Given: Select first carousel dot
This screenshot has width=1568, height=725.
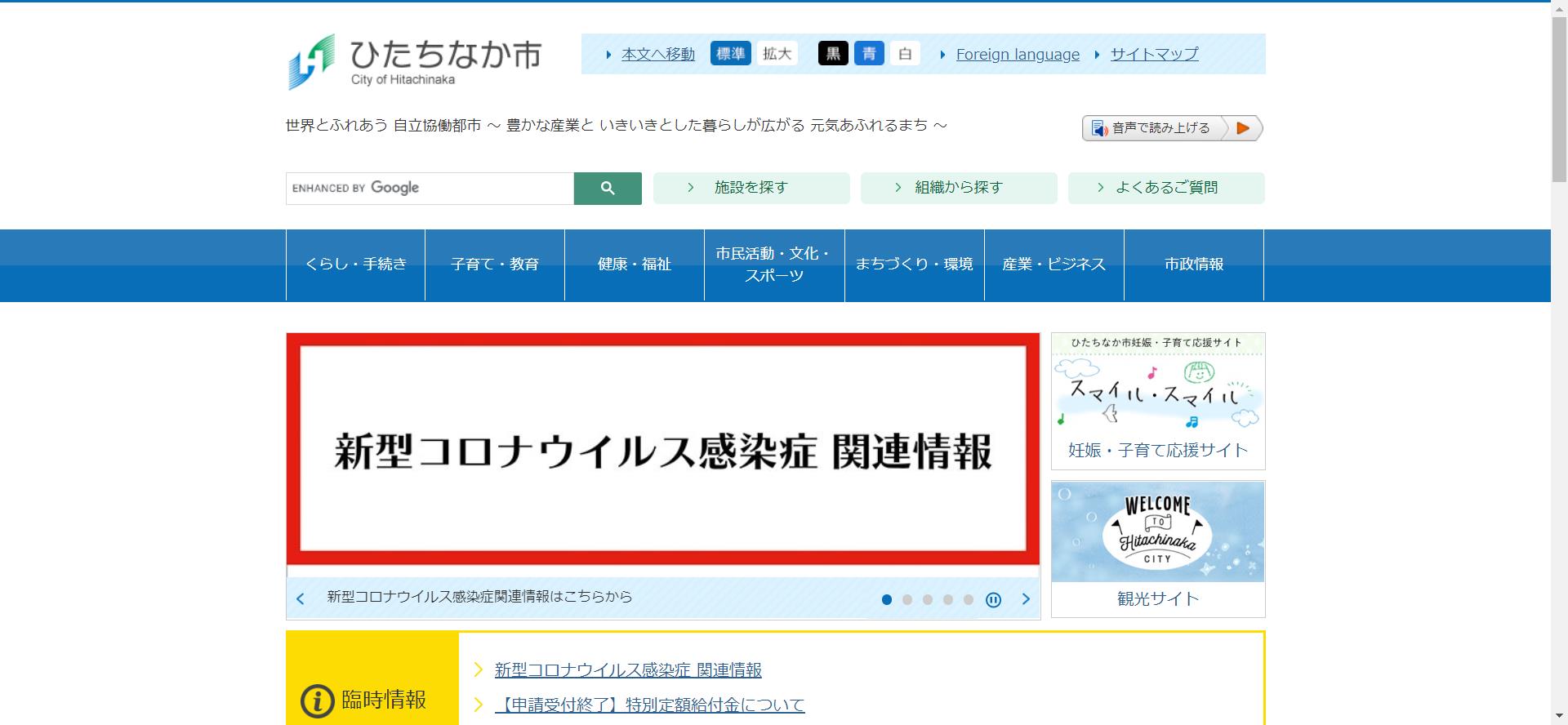Looking at the screenshot, I should point(887,600).
